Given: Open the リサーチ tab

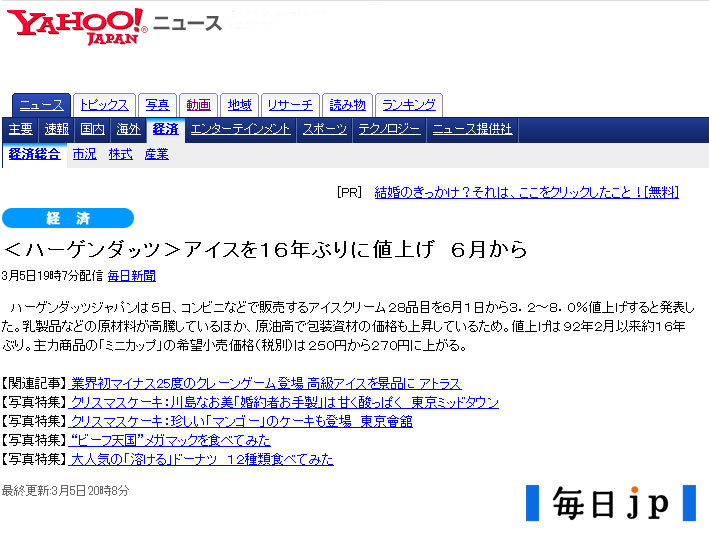Looking at the screenshot, I should coord(290,105).
